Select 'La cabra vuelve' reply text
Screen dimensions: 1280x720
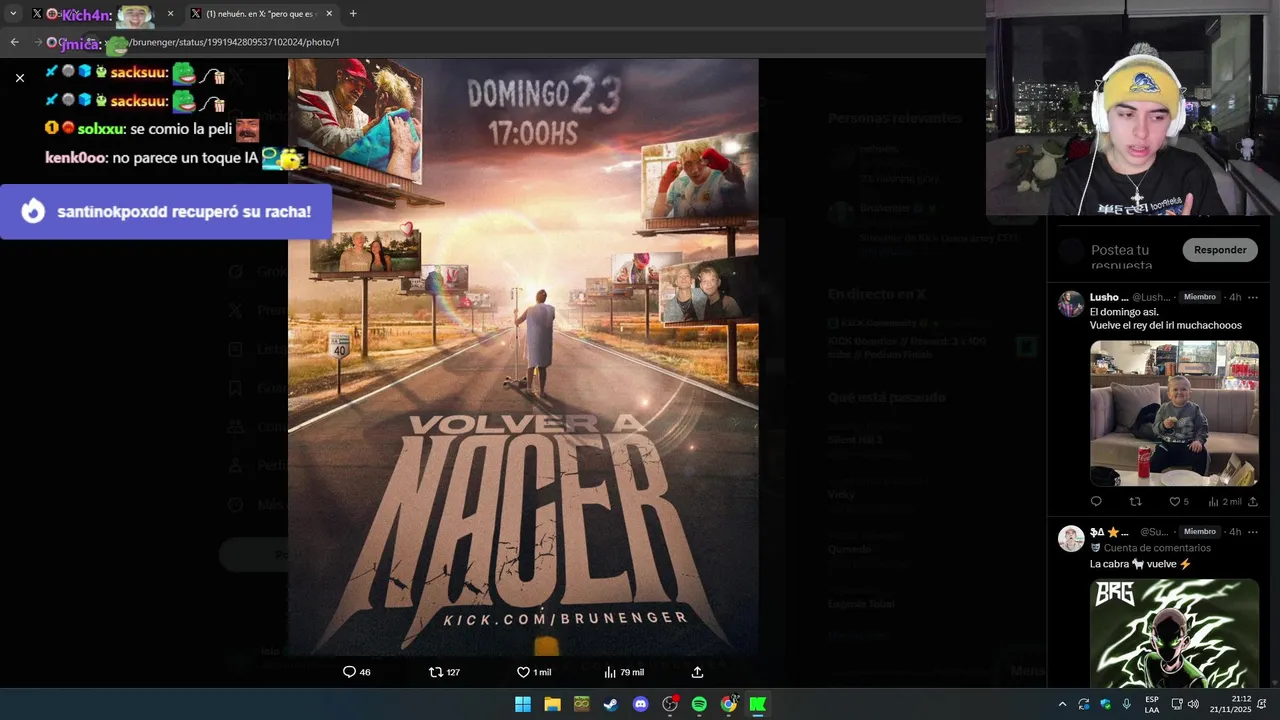point(1141,564)
